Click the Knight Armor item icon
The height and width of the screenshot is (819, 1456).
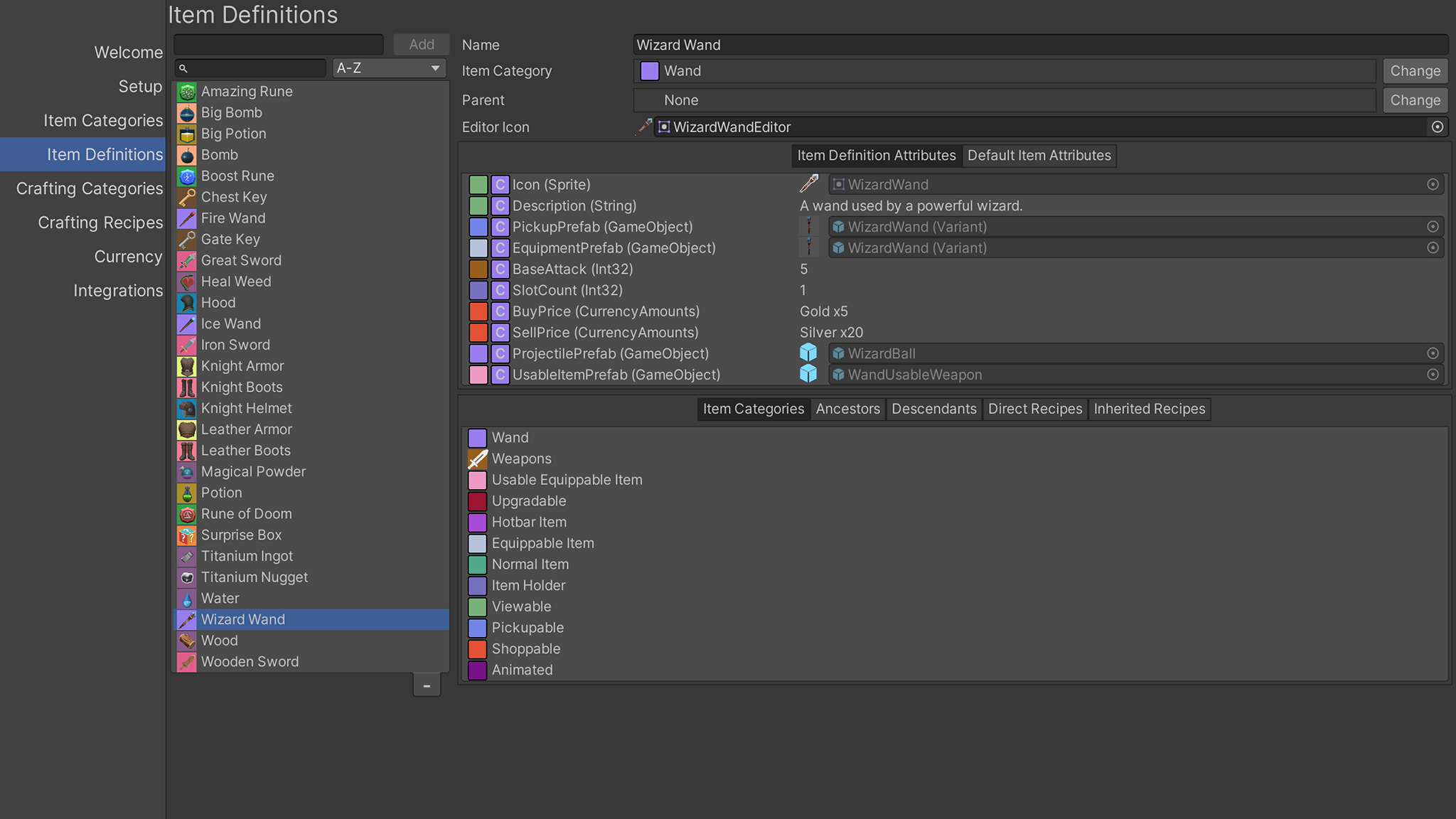186,365
